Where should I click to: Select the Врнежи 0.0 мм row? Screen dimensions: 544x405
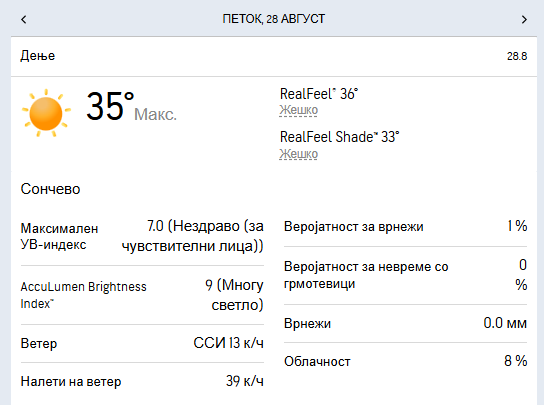click(406, 323)
